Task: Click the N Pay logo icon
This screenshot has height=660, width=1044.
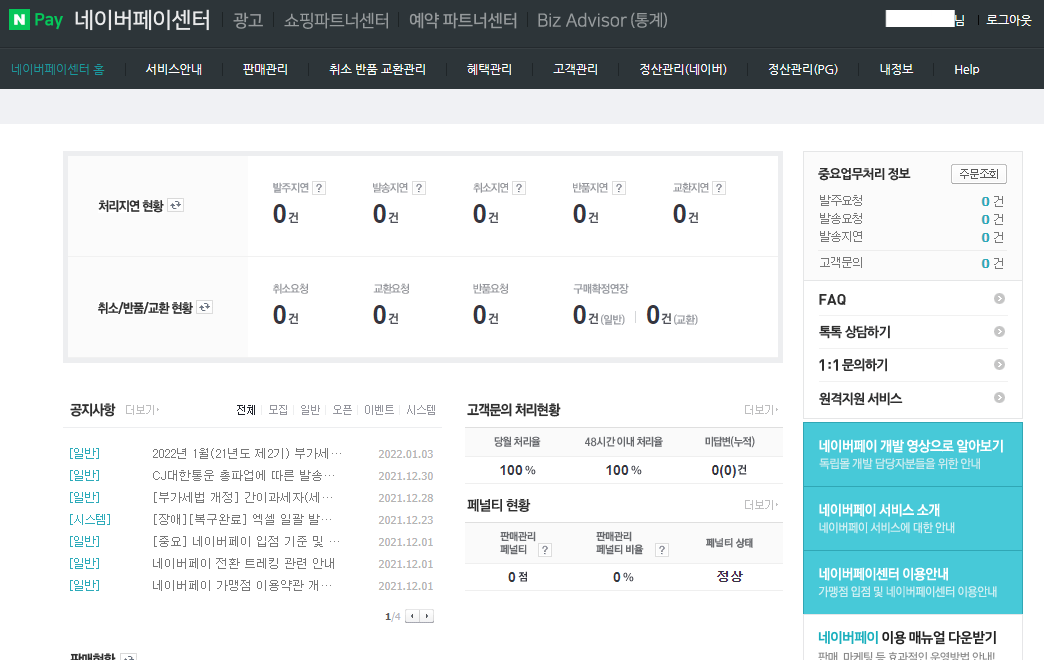Action: [35, 20]
